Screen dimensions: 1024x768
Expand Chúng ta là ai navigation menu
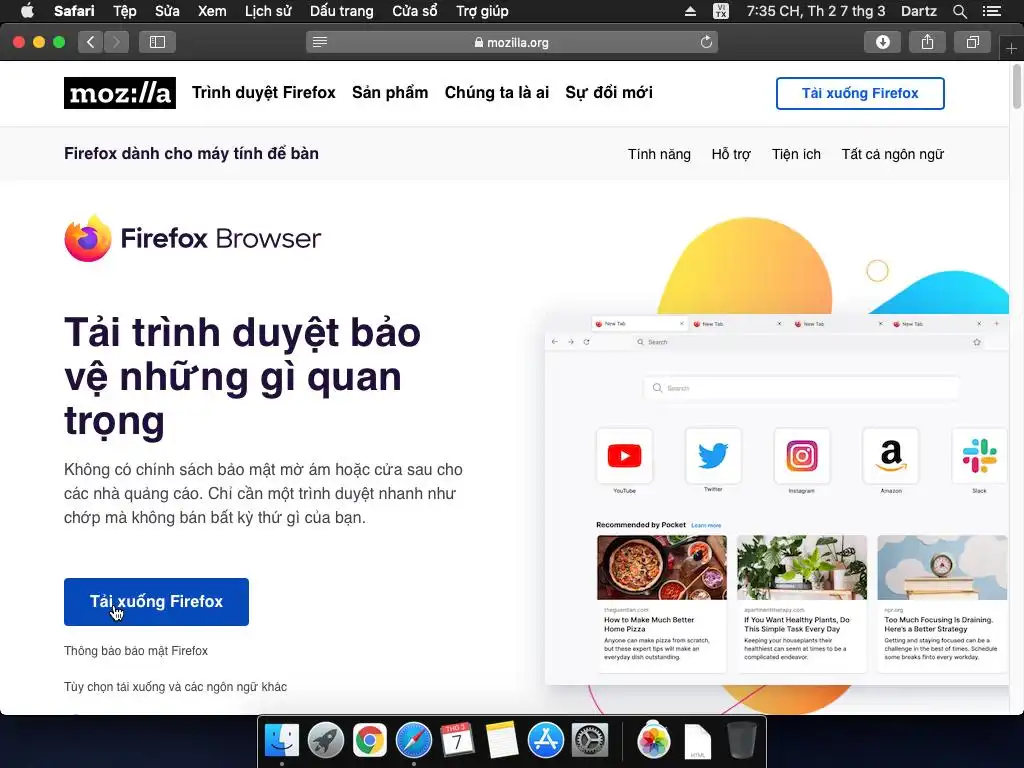(x=496, y=93)
